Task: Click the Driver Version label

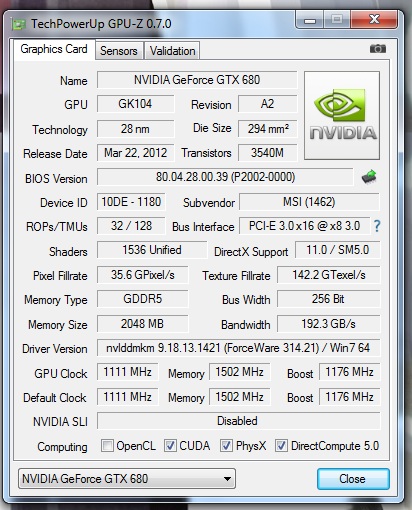Action: [x=55, y=349]
